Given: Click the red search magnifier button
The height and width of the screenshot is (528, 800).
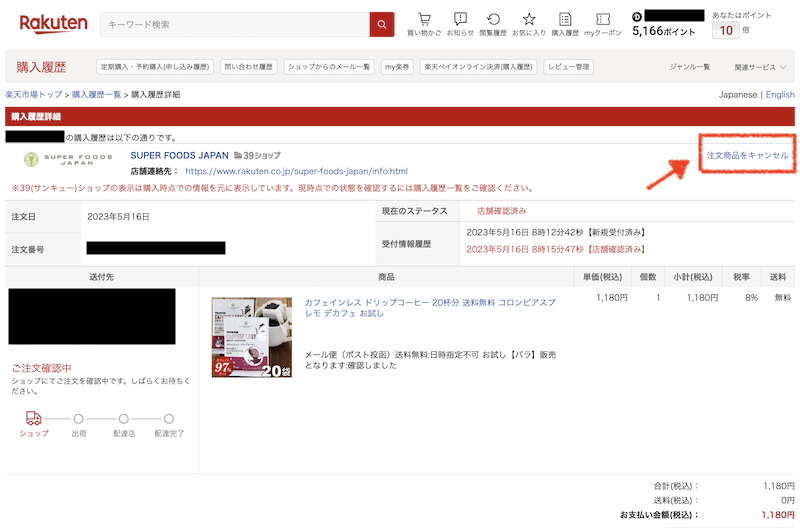Looking at the screenshot, I should (x=382, y=24).
